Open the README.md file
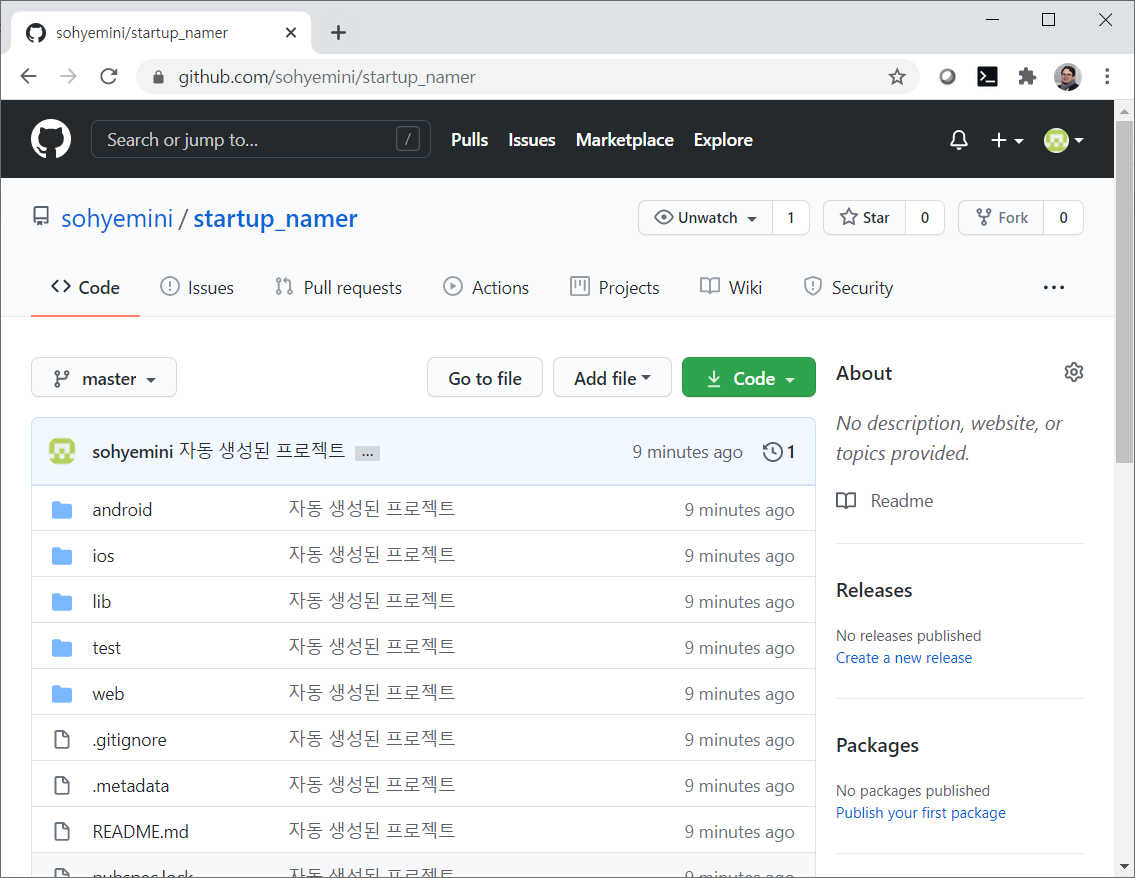 click(140, 832)
